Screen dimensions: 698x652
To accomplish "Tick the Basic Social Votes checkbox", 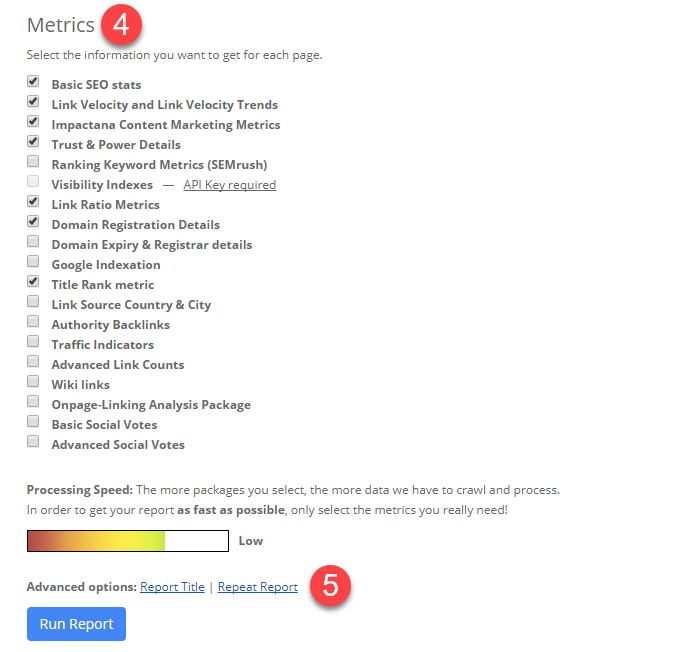I will [x=33, y=421].
